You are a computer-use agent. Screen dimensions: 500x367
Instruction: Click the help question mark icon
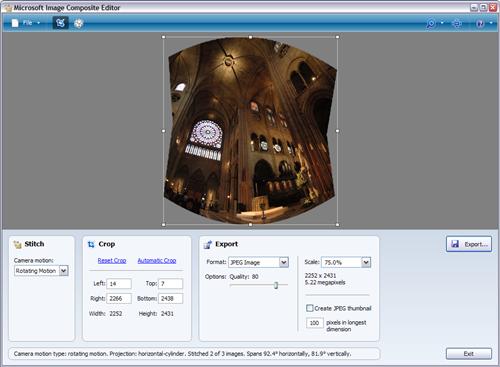click(x=480, y=23)
